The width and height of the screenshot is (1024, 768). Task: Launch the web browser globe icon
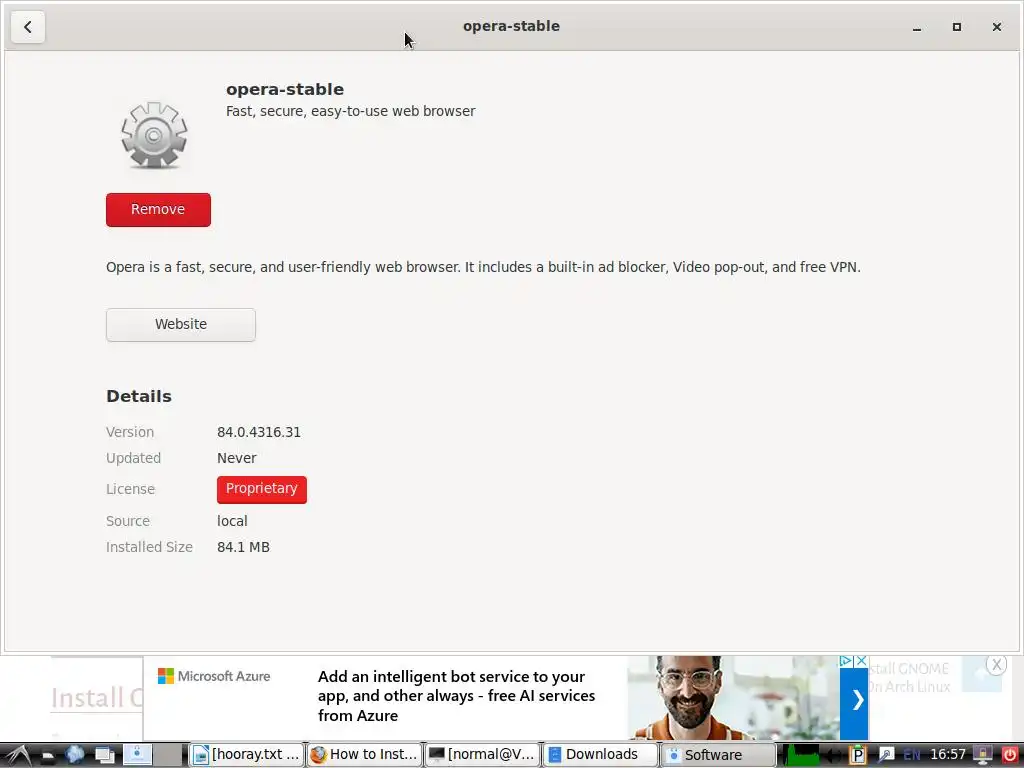pyautogui.click(x=74, y=755)
